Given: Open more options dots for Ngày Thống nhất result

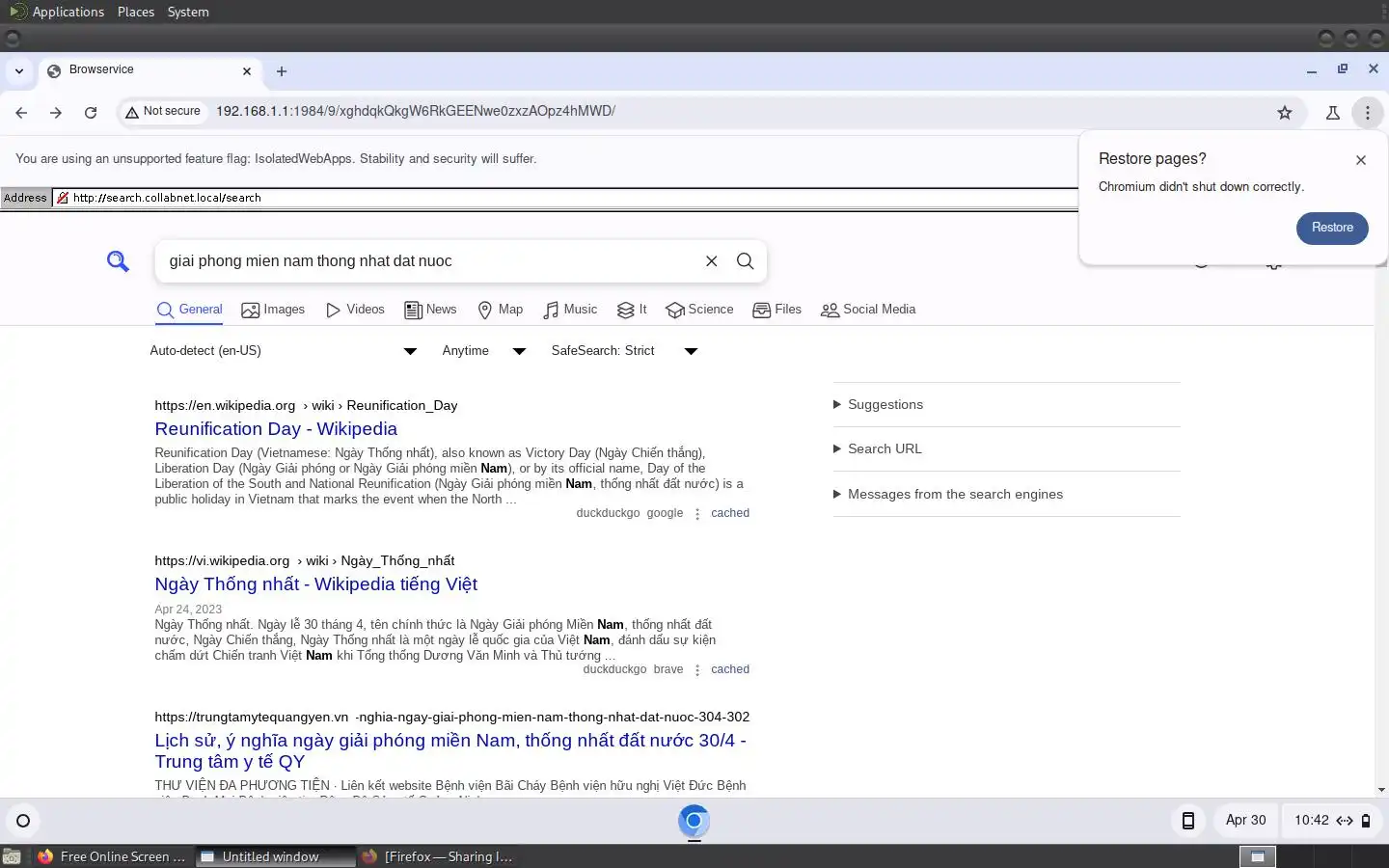Looking at the screenshot, I should pos(696,670).
